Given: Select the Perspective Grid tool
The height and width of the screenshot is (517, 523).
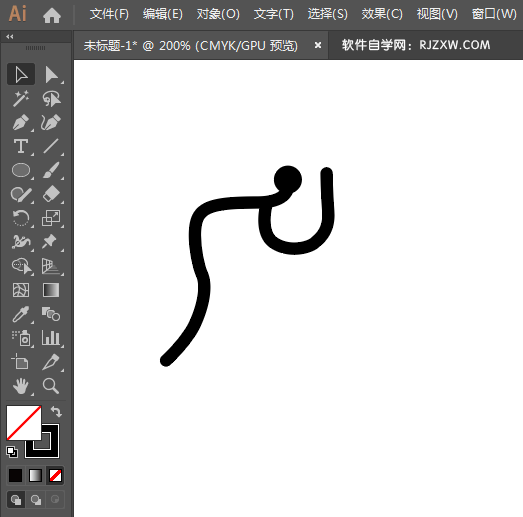Looking at the screenshot, I should tap(51, 266).
